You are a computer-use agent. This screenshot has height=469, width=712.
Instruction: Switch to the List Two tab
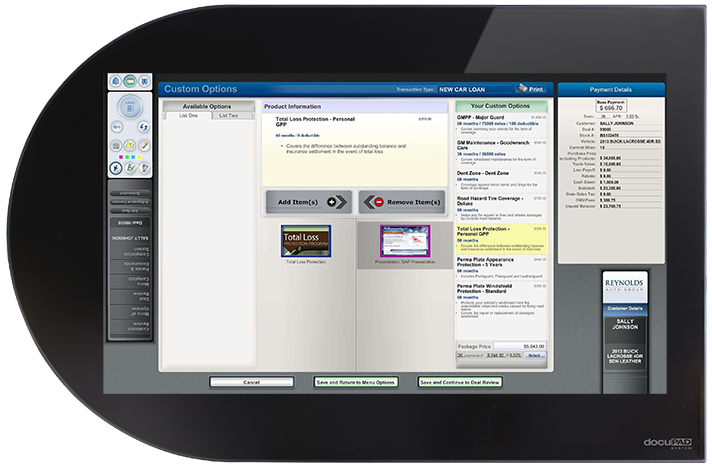(x=229, y=116)
